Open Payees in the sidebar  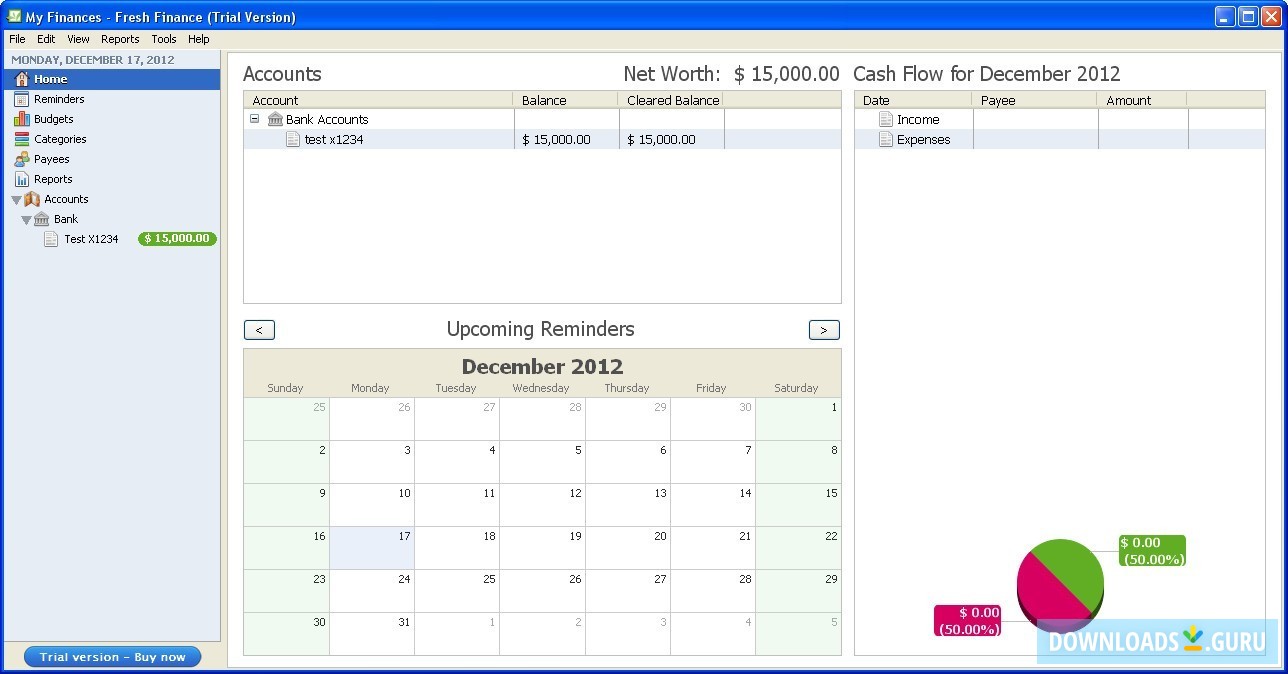click(112, 159)
